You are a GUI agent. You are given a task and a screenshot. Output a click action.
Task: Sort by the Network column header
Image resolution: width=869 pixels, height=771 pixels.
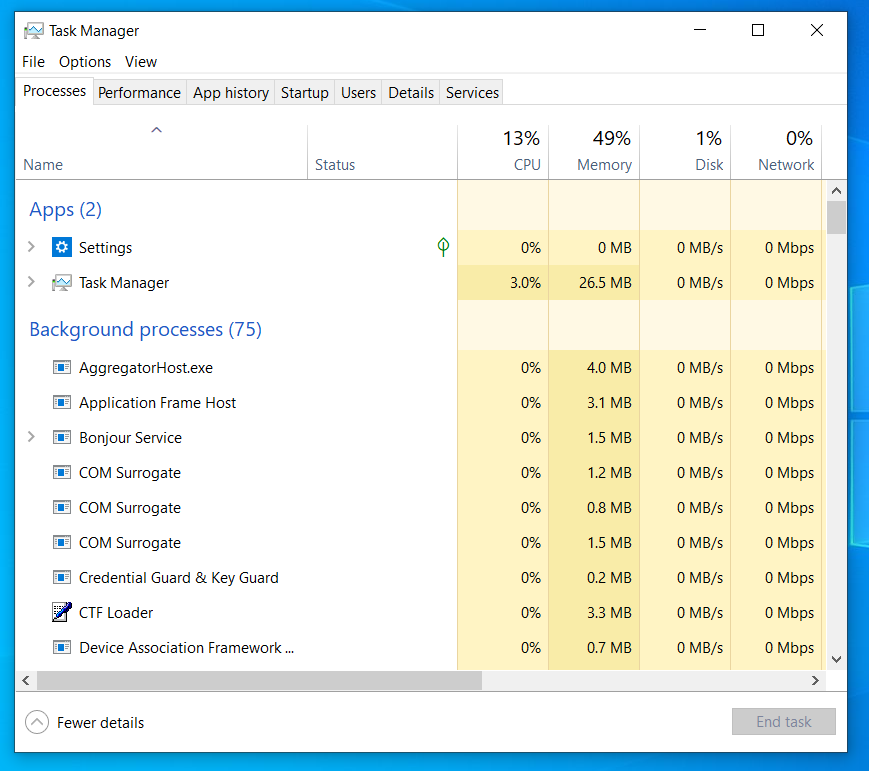(776, 152)
